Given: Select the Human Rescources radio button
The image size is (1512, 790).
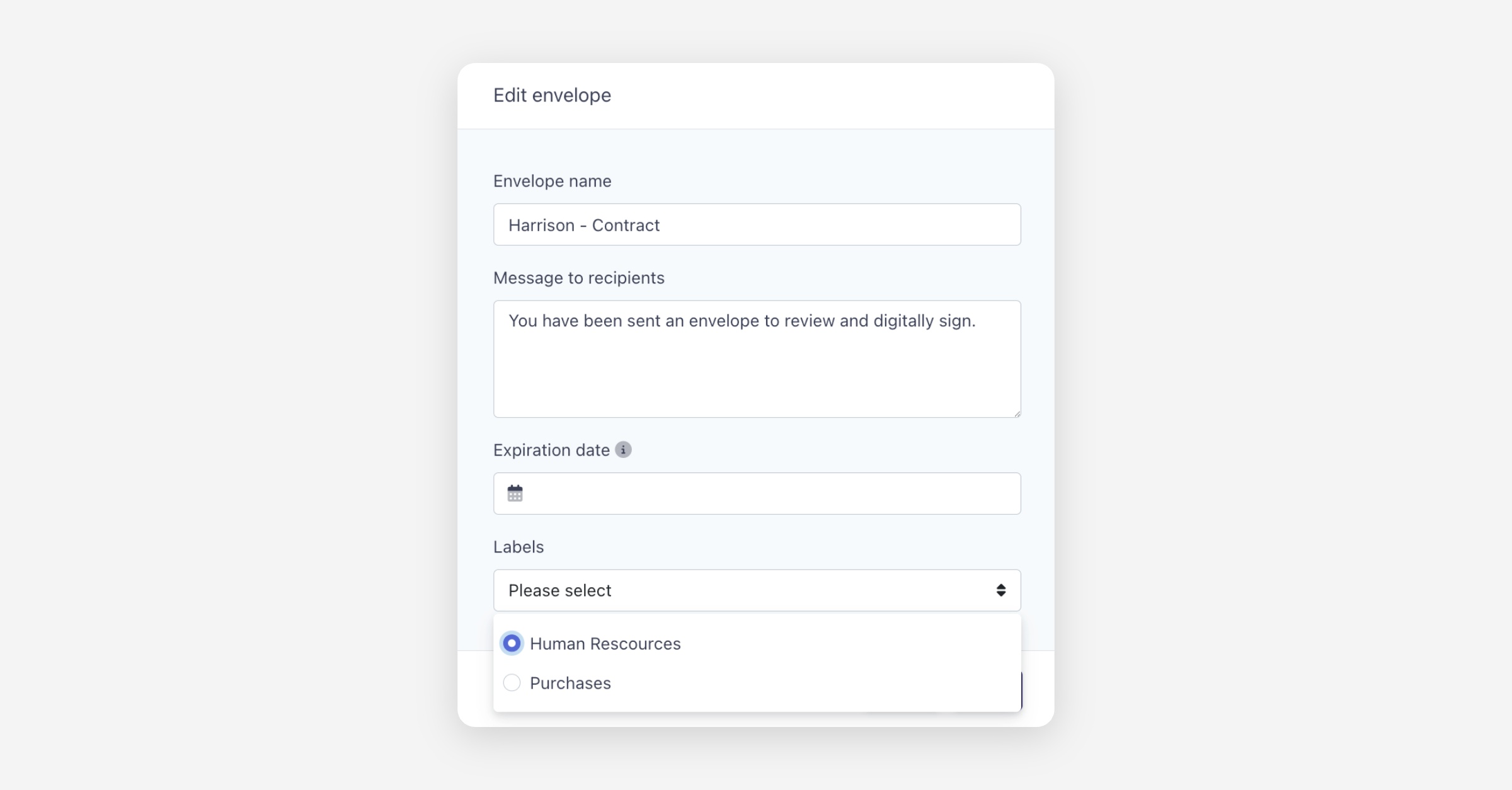Looking at the screenshot, I should [x=512, y=643].
